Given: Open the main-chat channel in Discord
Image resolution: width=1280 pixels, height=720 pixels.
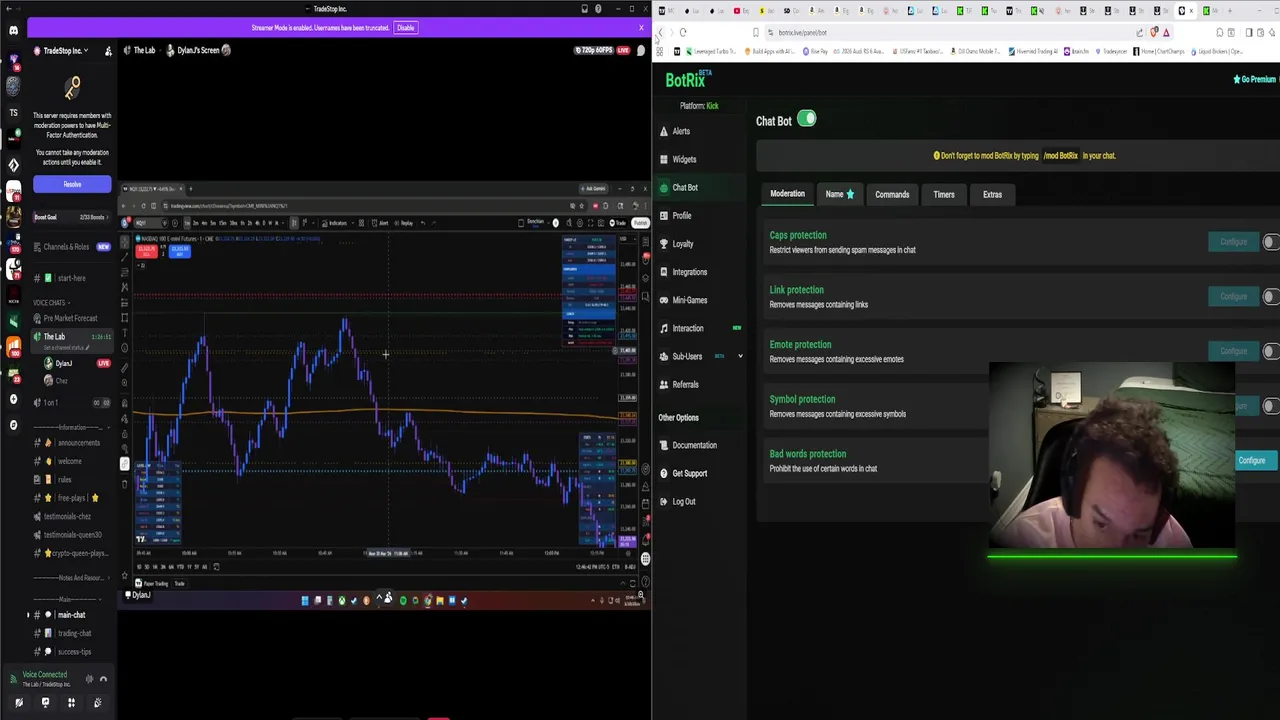Looking at the screenshot, I should 71,615.
